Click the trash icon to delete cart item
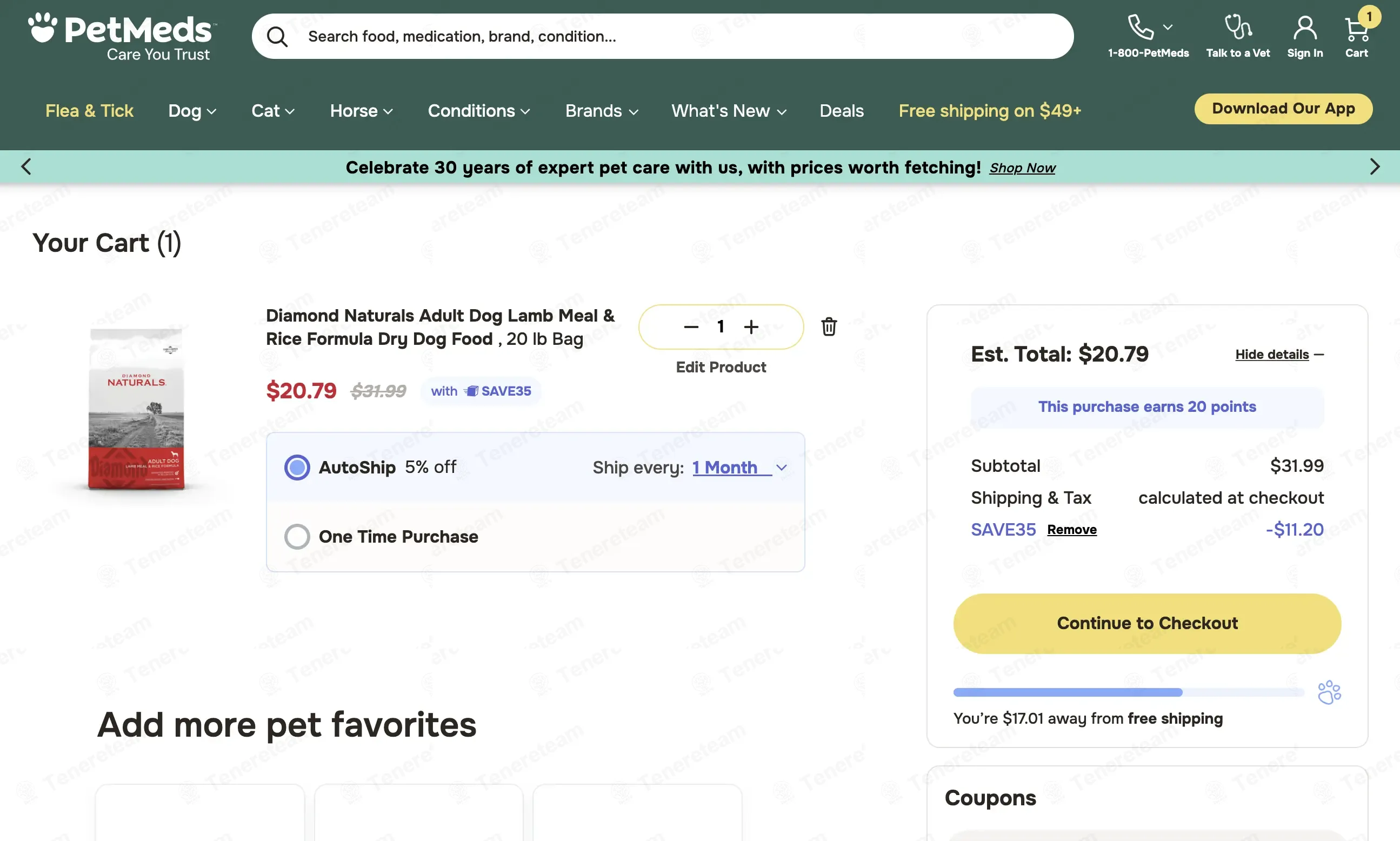 click(829, 326)
